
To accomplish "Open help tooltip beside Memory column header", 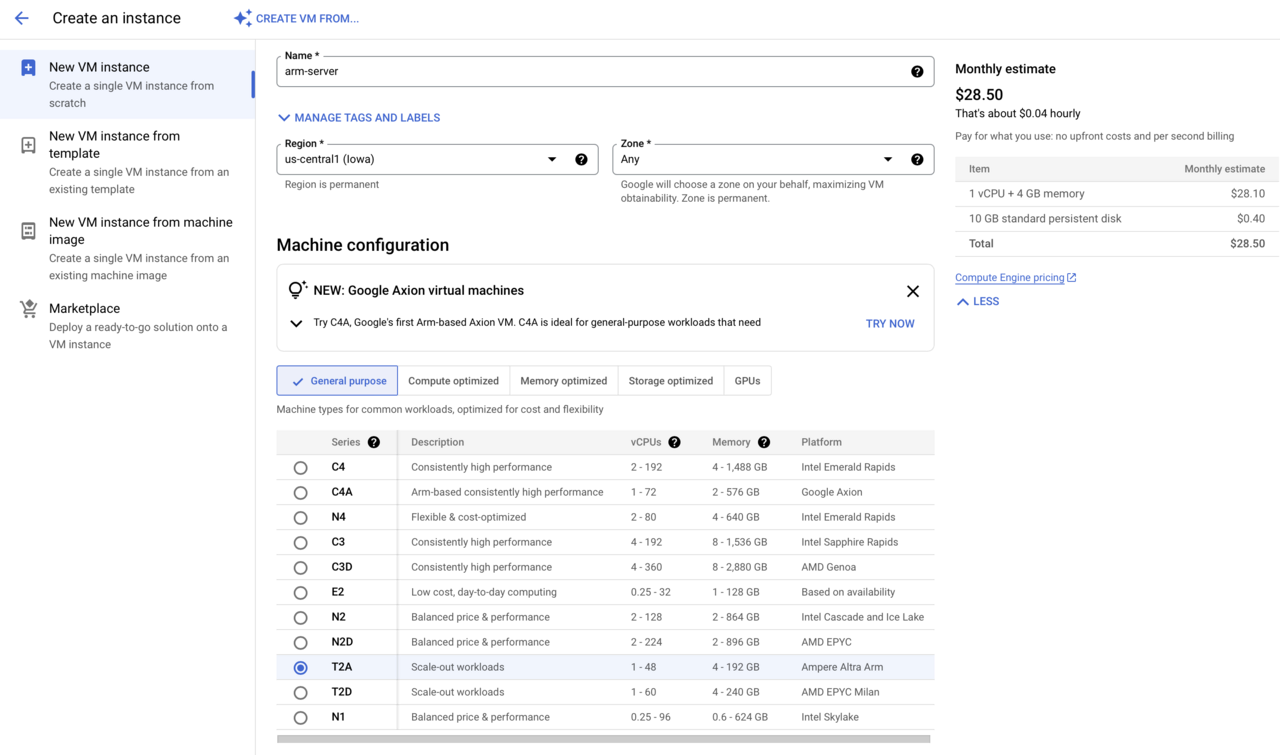I will coord(764,442).
